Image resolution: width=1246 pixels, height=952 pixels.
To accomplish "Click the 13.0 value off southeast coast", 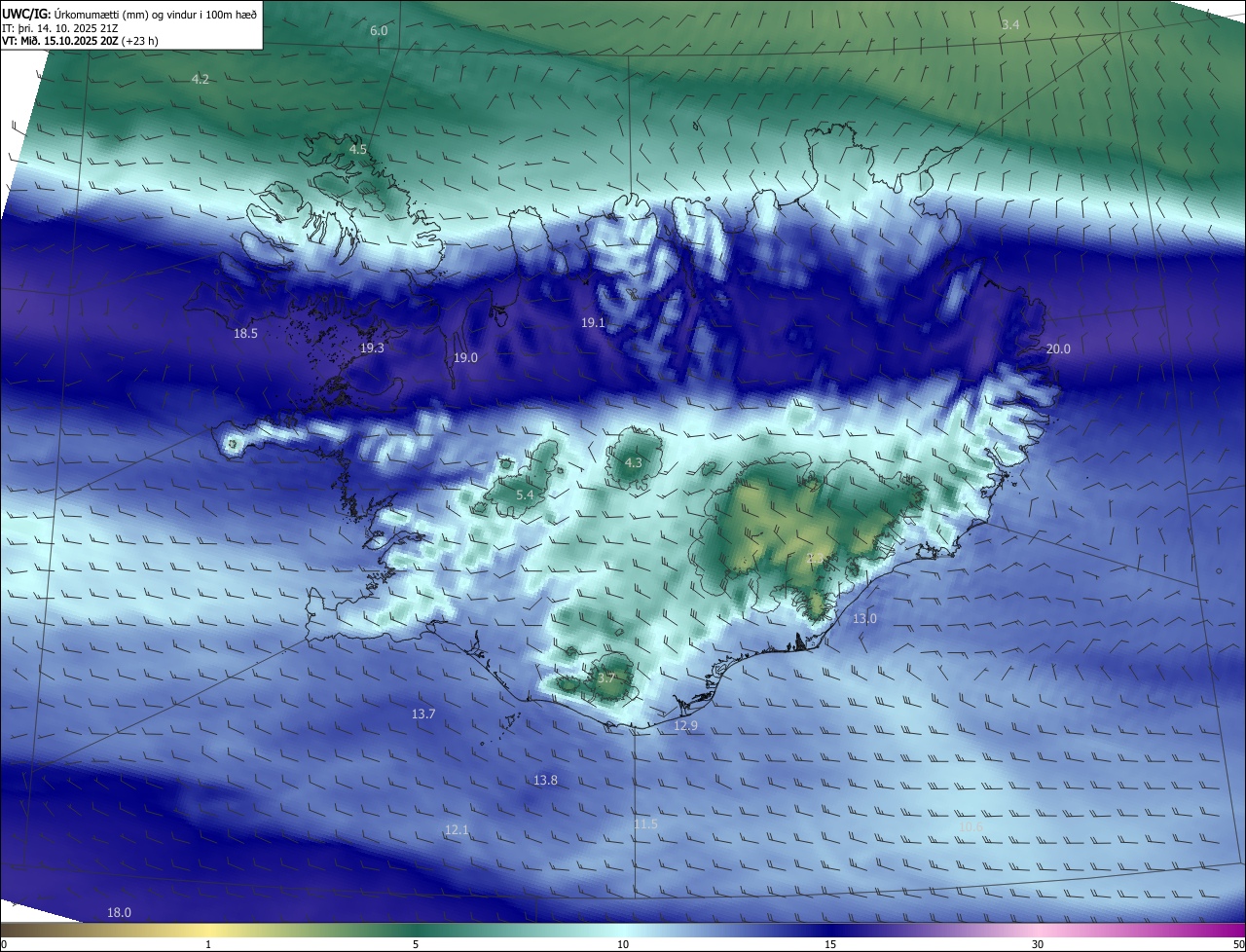I will coord(864,619).
